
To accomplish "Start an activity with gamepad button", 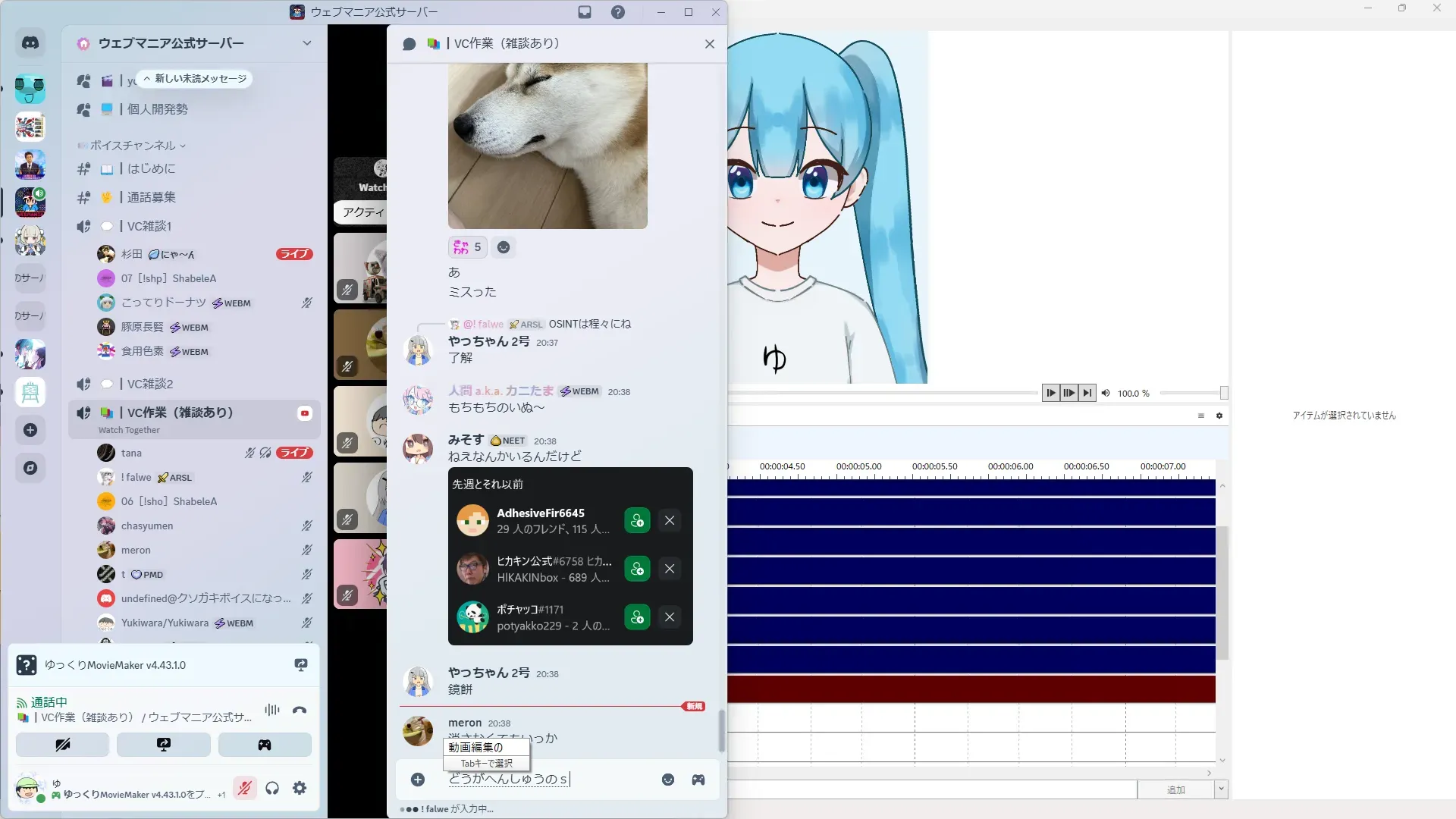I will coord(265,745).
